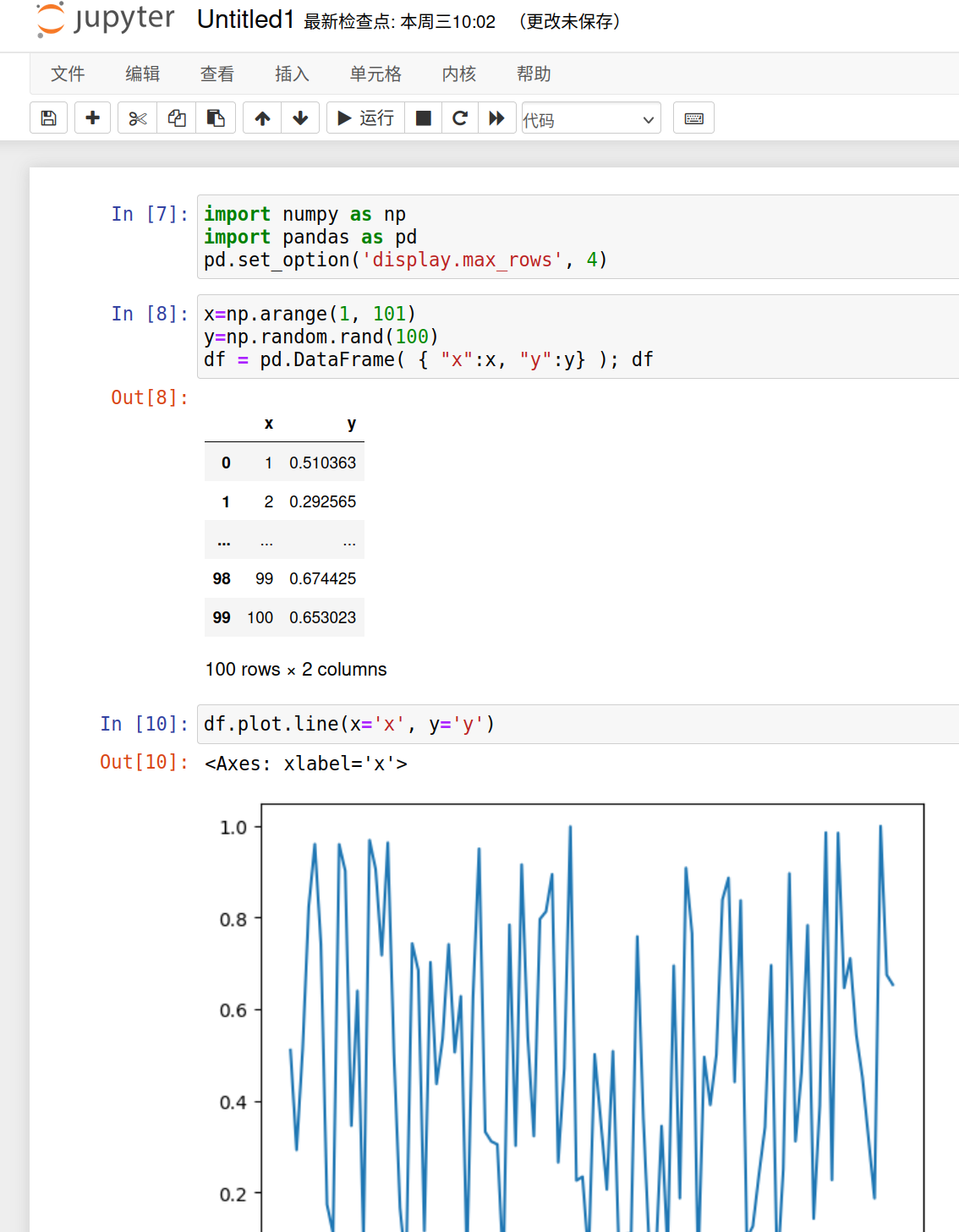
Task: Click the cell value 0.653023
Action: [x=322, y=617]
